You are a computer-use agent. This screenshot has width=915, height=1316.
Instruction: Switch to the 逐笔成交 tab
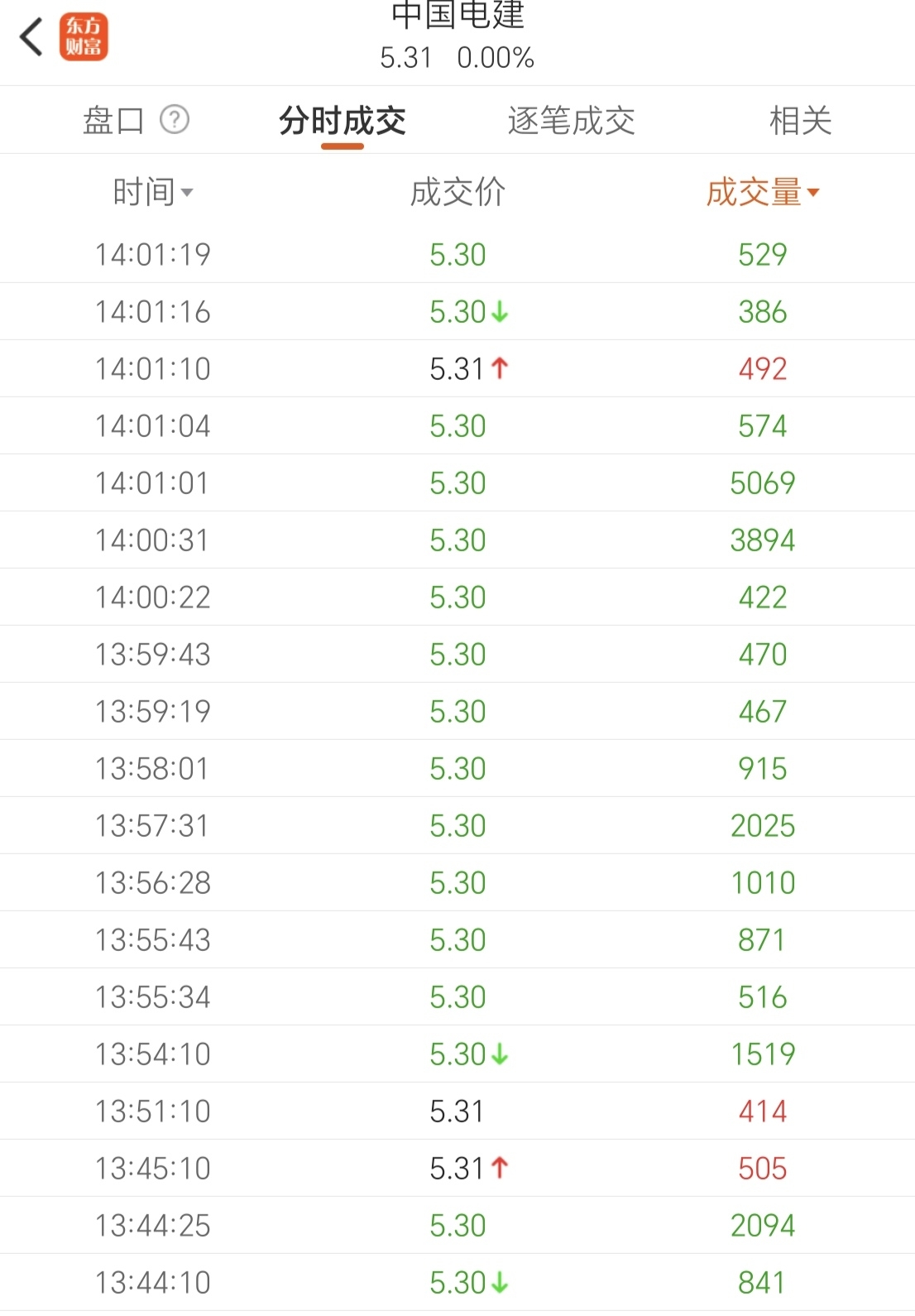click(x=571, y=121)
